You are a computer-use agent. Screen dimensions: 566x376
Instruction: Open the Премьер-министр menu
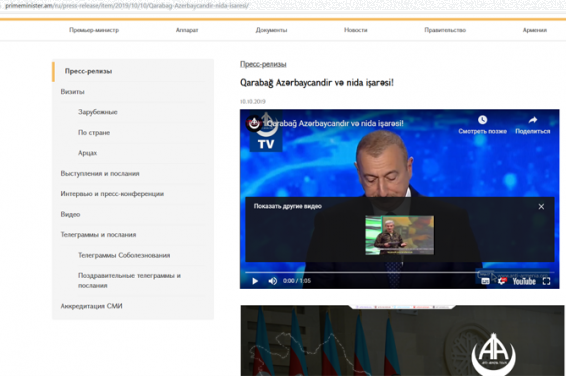coord(94,30)
